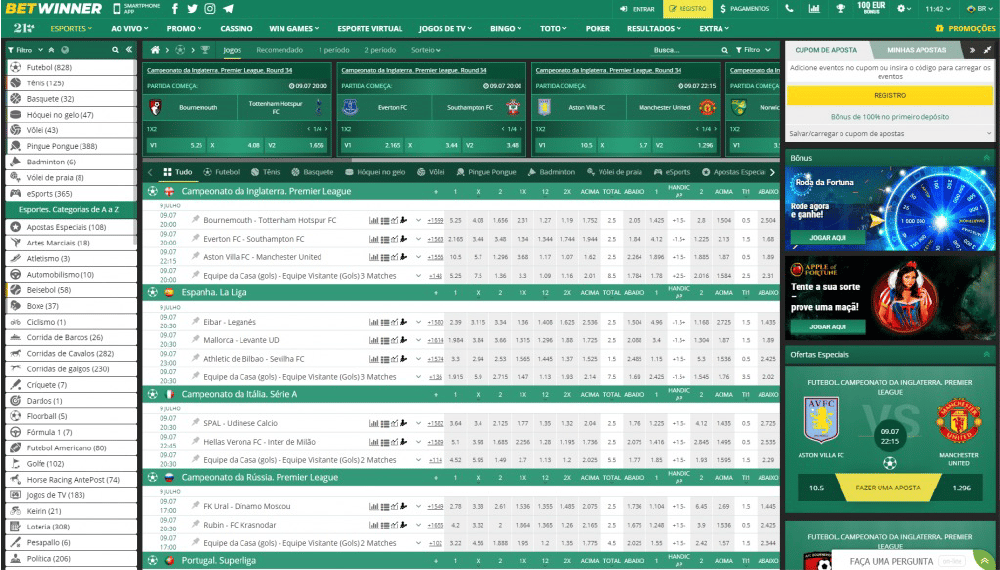Screen dimensions: 1000x570
Task: Open statistics chart icon in header
Action: tap(814, 9)
